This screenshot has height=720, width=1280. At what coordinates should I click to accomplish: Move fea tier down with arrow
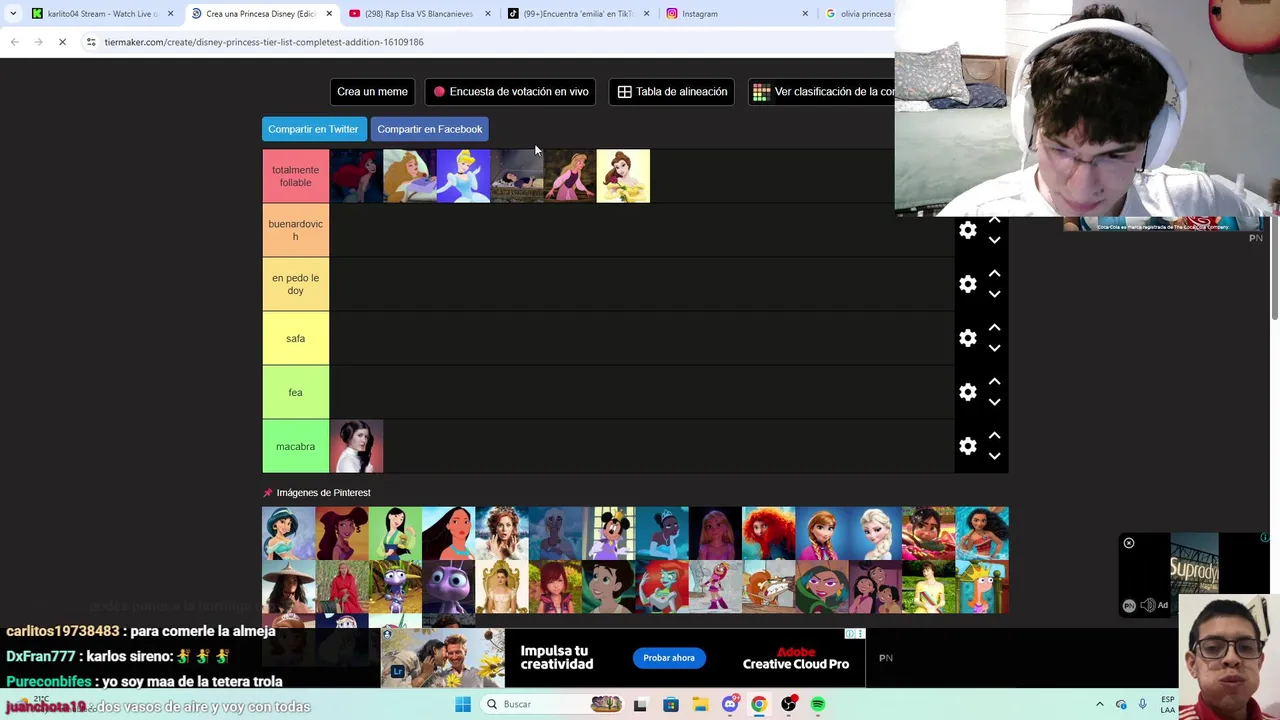click(994, 402)
